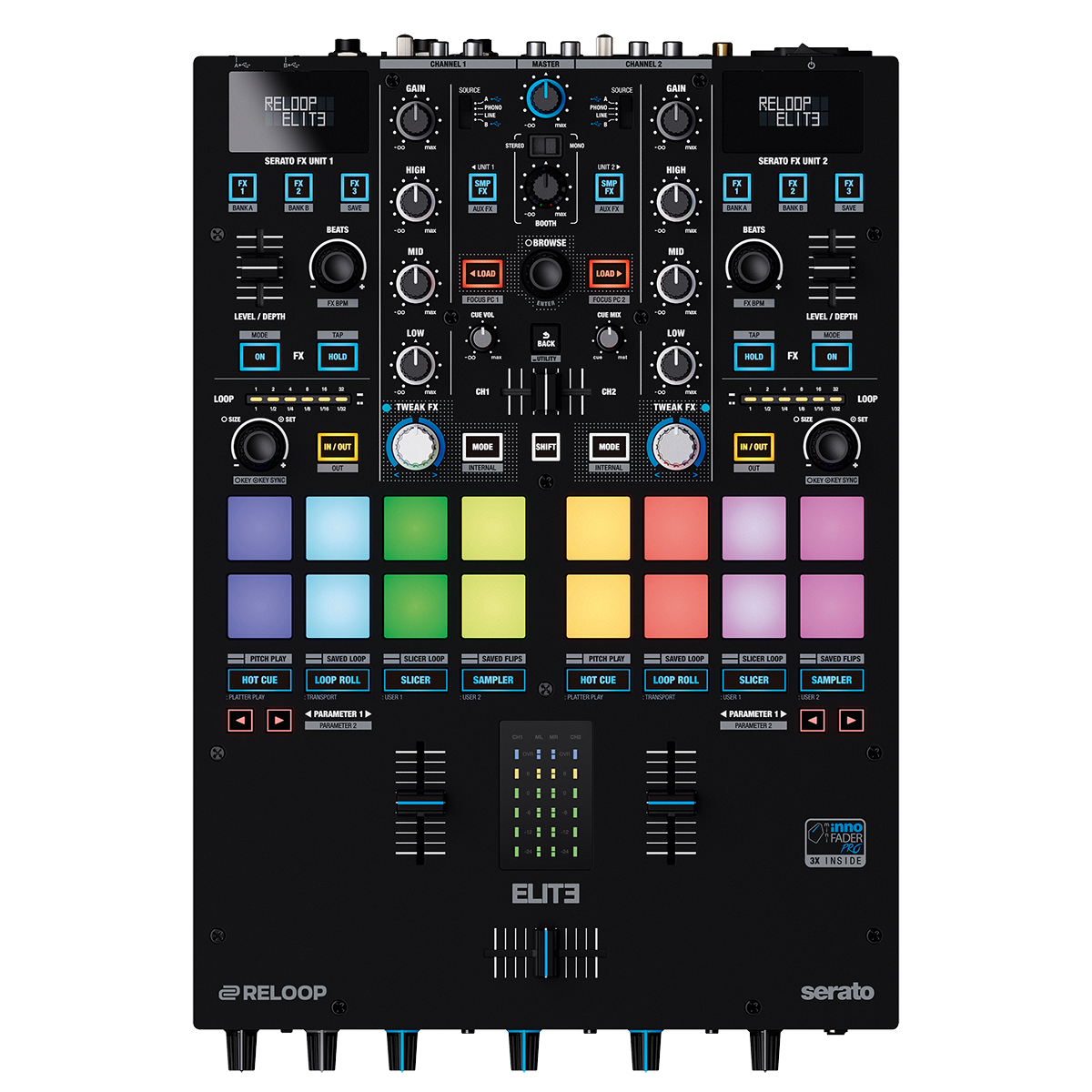Toggle FX HOLD button on deck 2
Screen dimensions: 1092x1092
(x=754, y=357)
